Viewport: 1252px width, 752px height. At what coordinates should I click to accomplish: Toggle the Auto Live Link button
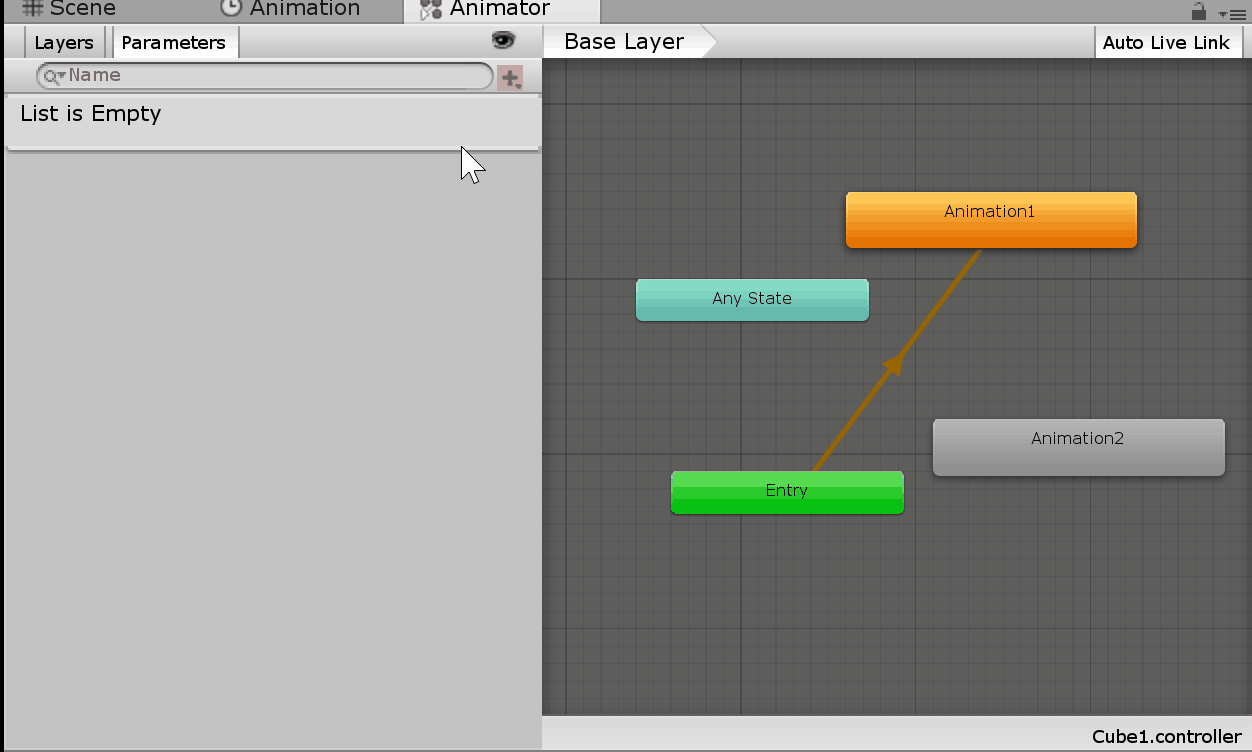pos(1166,43)
